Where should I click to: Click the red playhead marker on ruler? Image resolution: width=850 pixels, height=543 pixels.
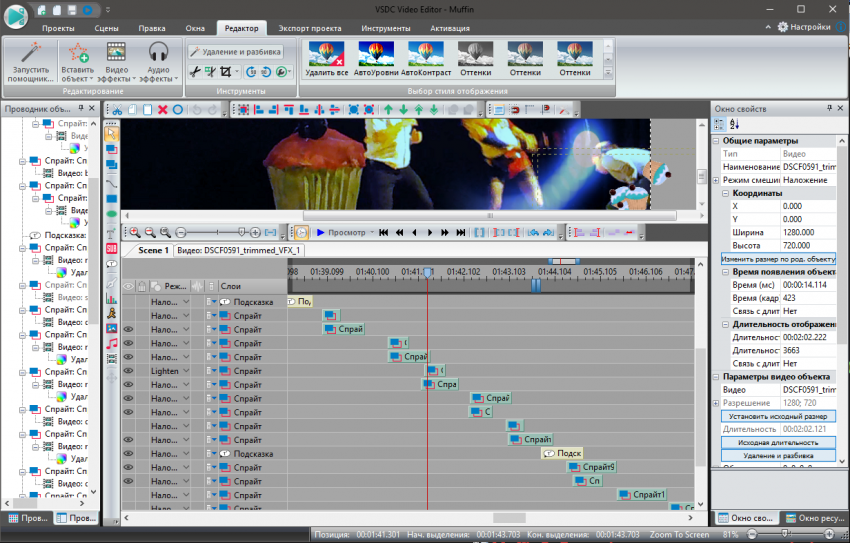point(427,272)
